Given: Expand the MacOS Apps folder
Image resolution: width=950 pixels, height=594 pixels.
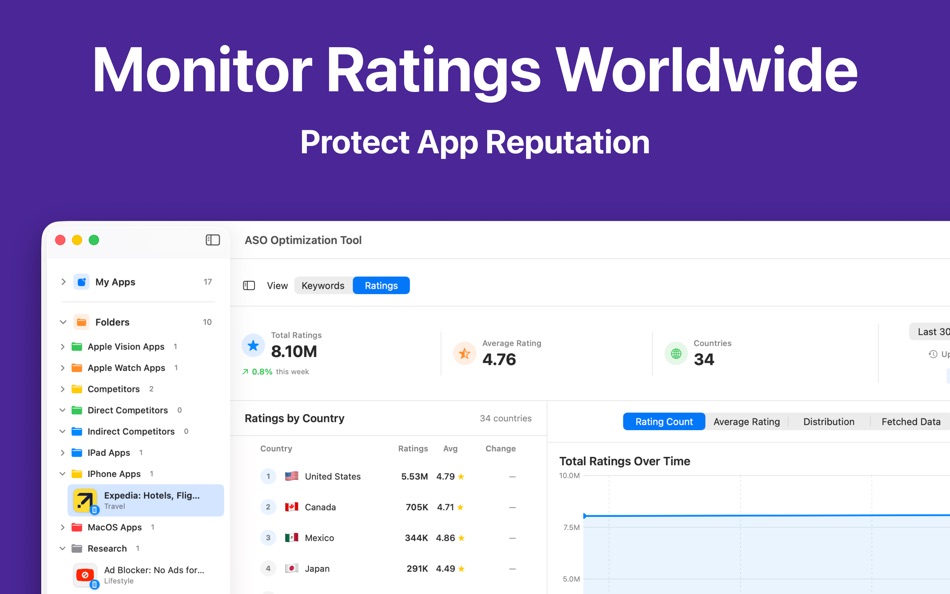Looking at the screenshot, I should point(62,527).
